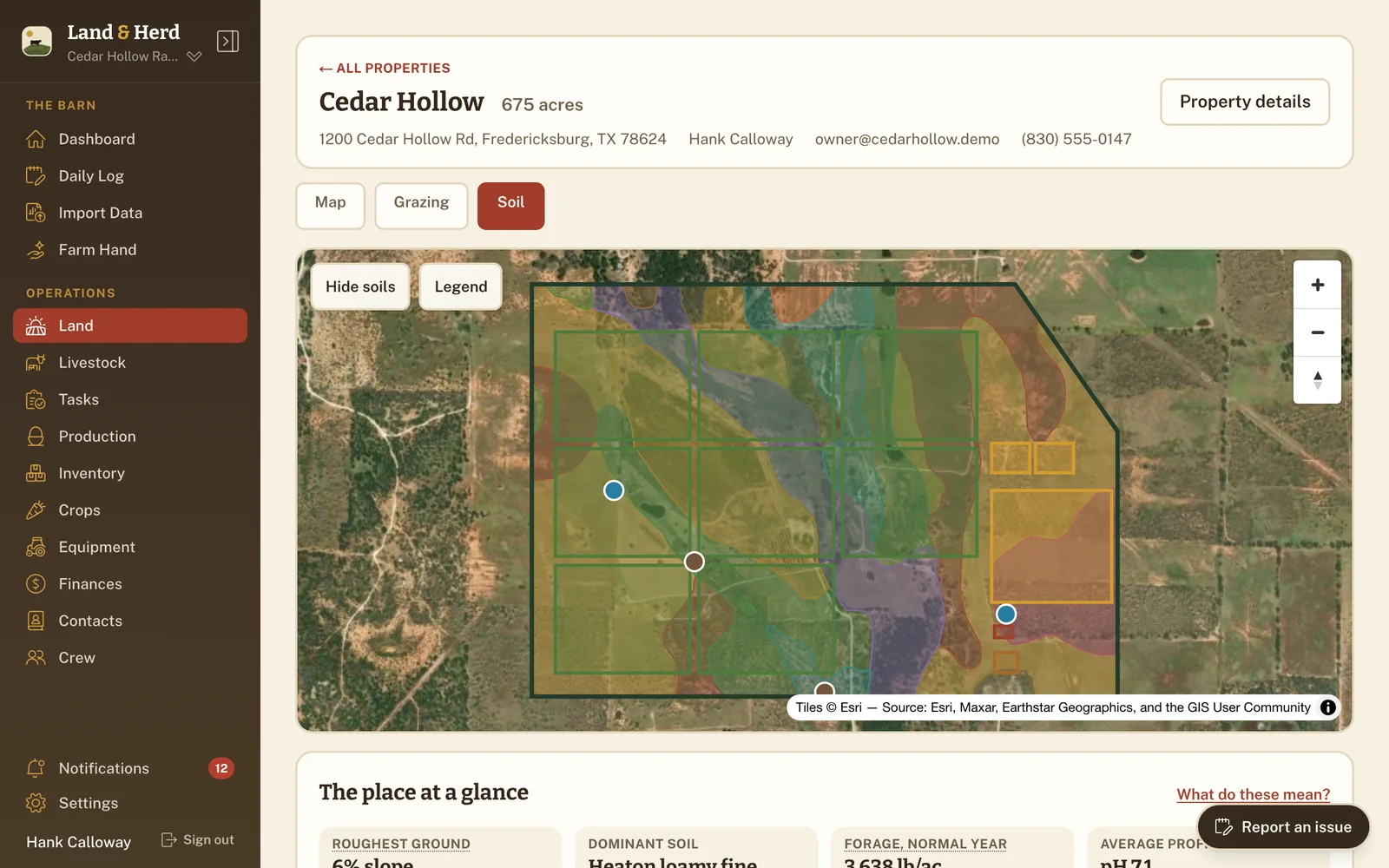The image size is (1389, 868).
Task: Click the 1200 Cedar Hollow Rd address
Action: (492, 139)
